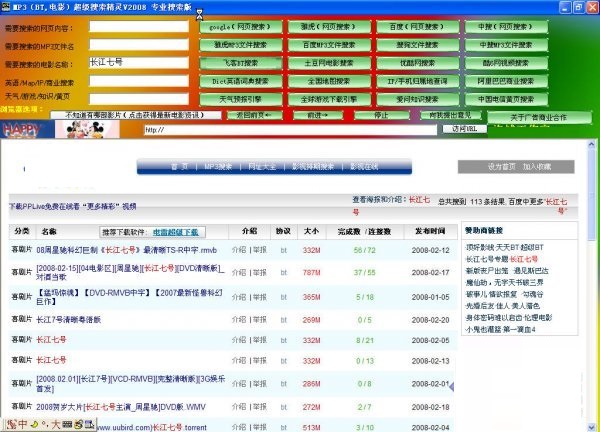Open the 首页 tab in page navigation
Viewport: 600px width, 432px height.
[x=179, y=166]
